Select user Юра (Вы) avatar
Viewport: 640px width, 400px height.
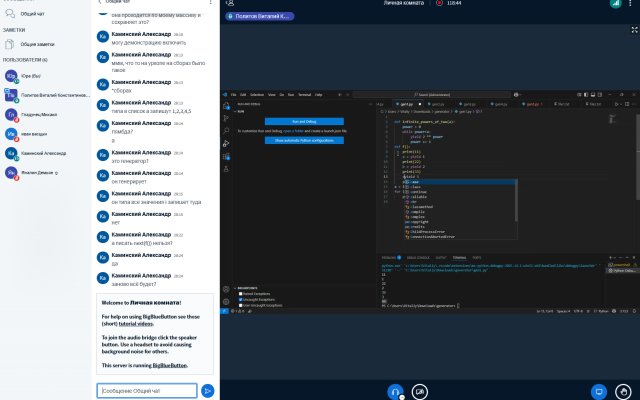pyautogui.click(x=11, y=76)
